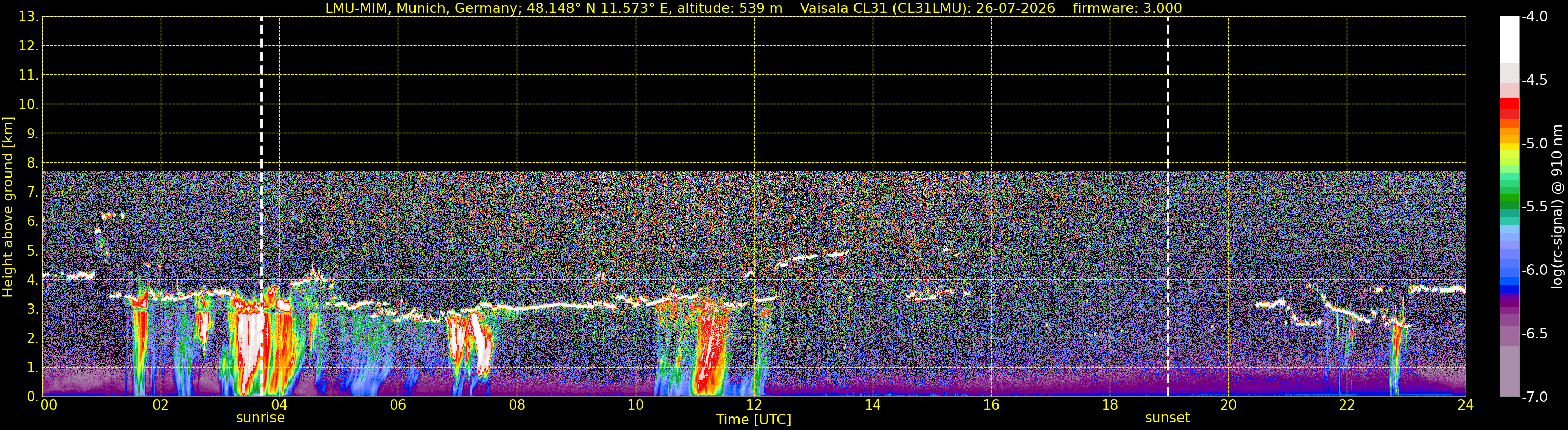This screenshot has height=430, width=1568.
Task: Click the '02' time axis tick label
Action: click(161, 405)
